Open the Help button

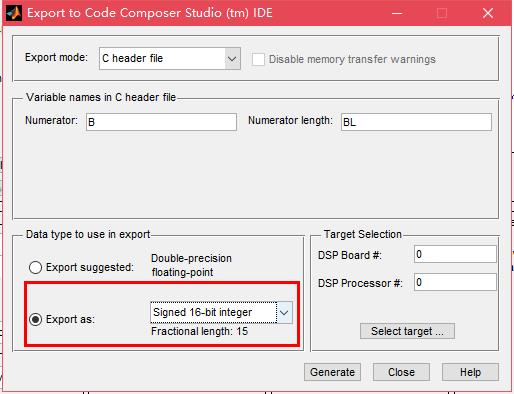click(470, 372)
